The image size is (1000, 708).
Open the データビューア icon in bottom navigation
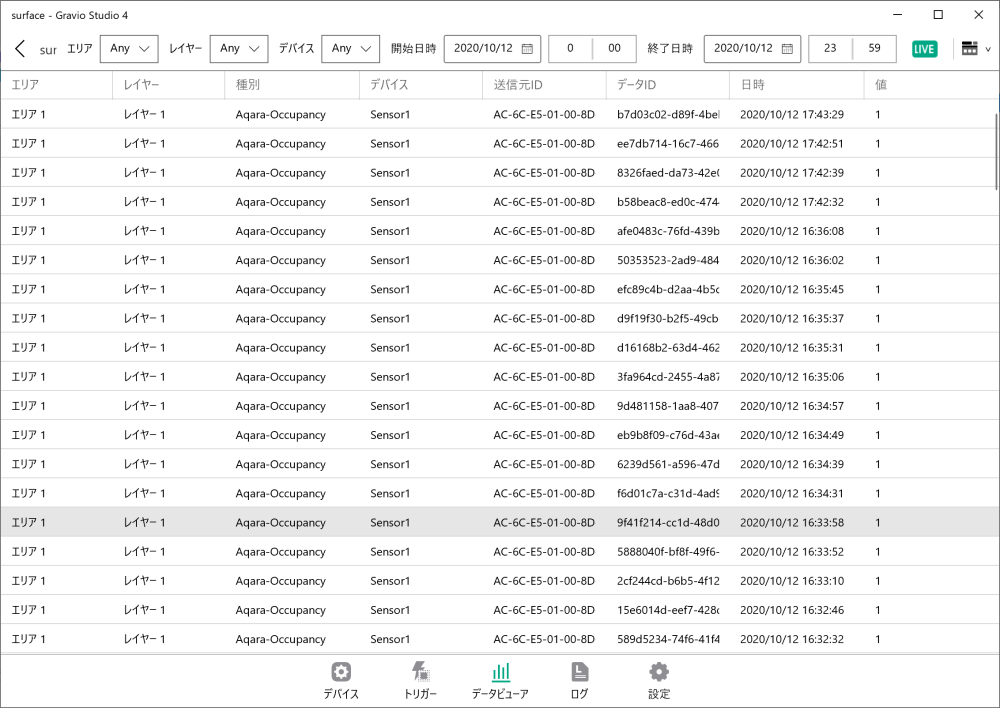tap(500, 672)
